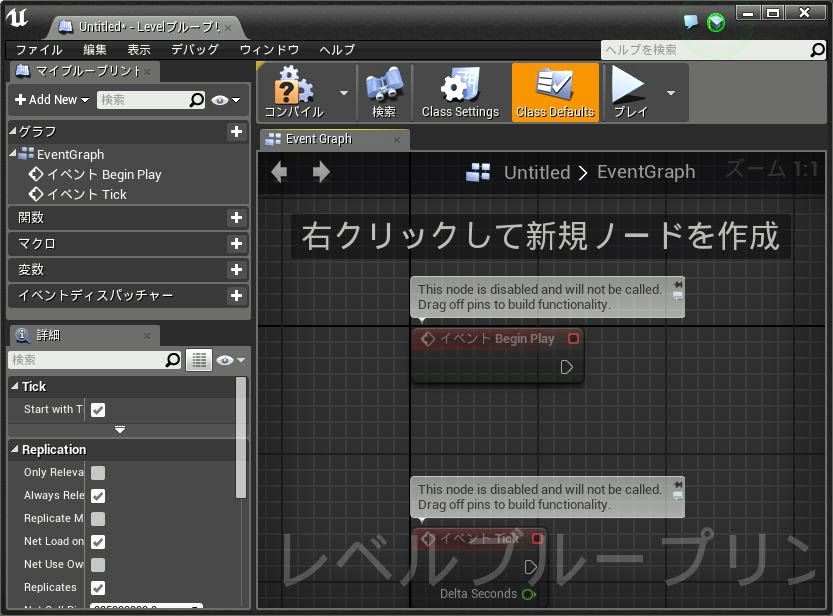Click the Search binoculars toolbar icon
Screen dimensions: 833x616
coord(383,92)
